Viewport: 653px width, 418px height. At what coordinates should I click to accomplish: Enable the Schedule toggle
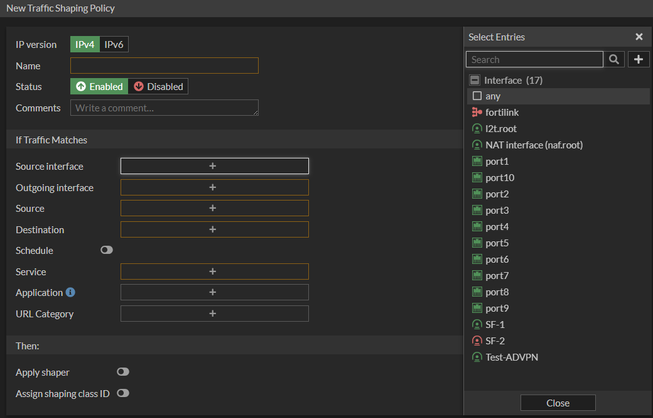click(x=106, y=250)
